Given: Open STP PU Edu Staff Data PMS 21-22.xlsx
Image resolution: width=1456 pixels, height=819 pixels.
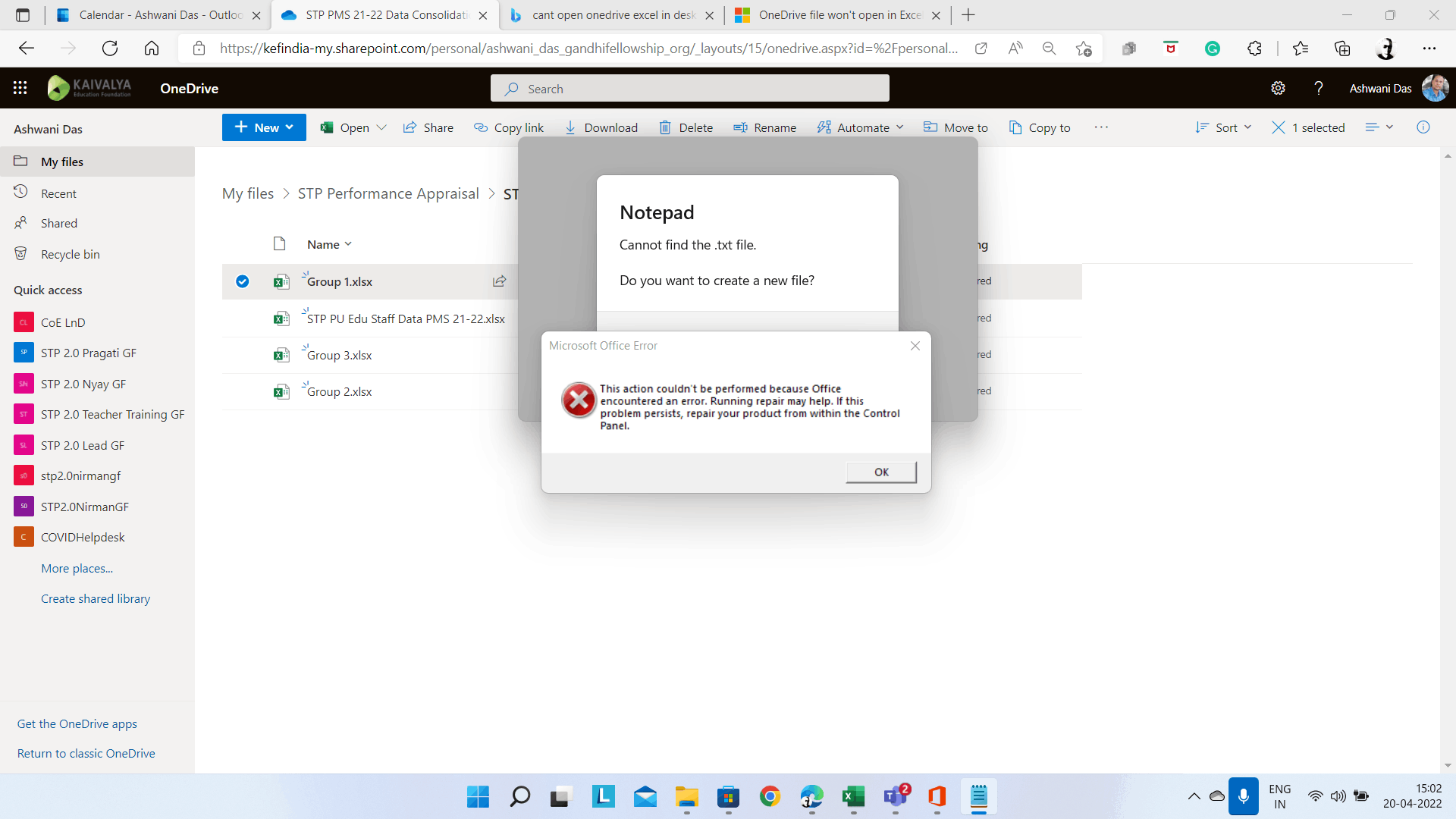Looking at the screenshot, I should (406, 318).
